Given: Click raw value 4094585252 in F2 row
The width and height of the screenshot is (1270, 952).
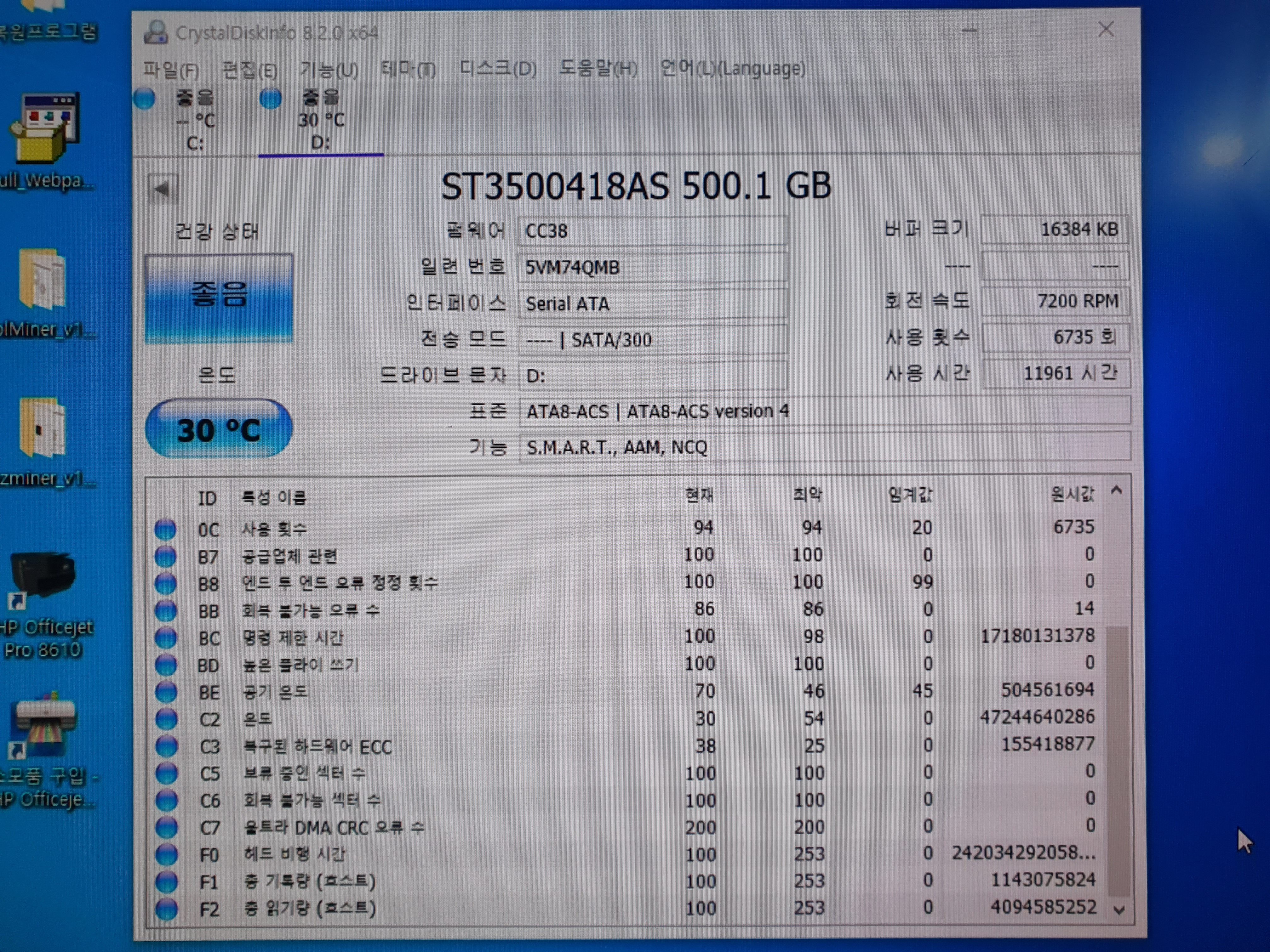Looking at the screenshot, I should point(1043,907).
